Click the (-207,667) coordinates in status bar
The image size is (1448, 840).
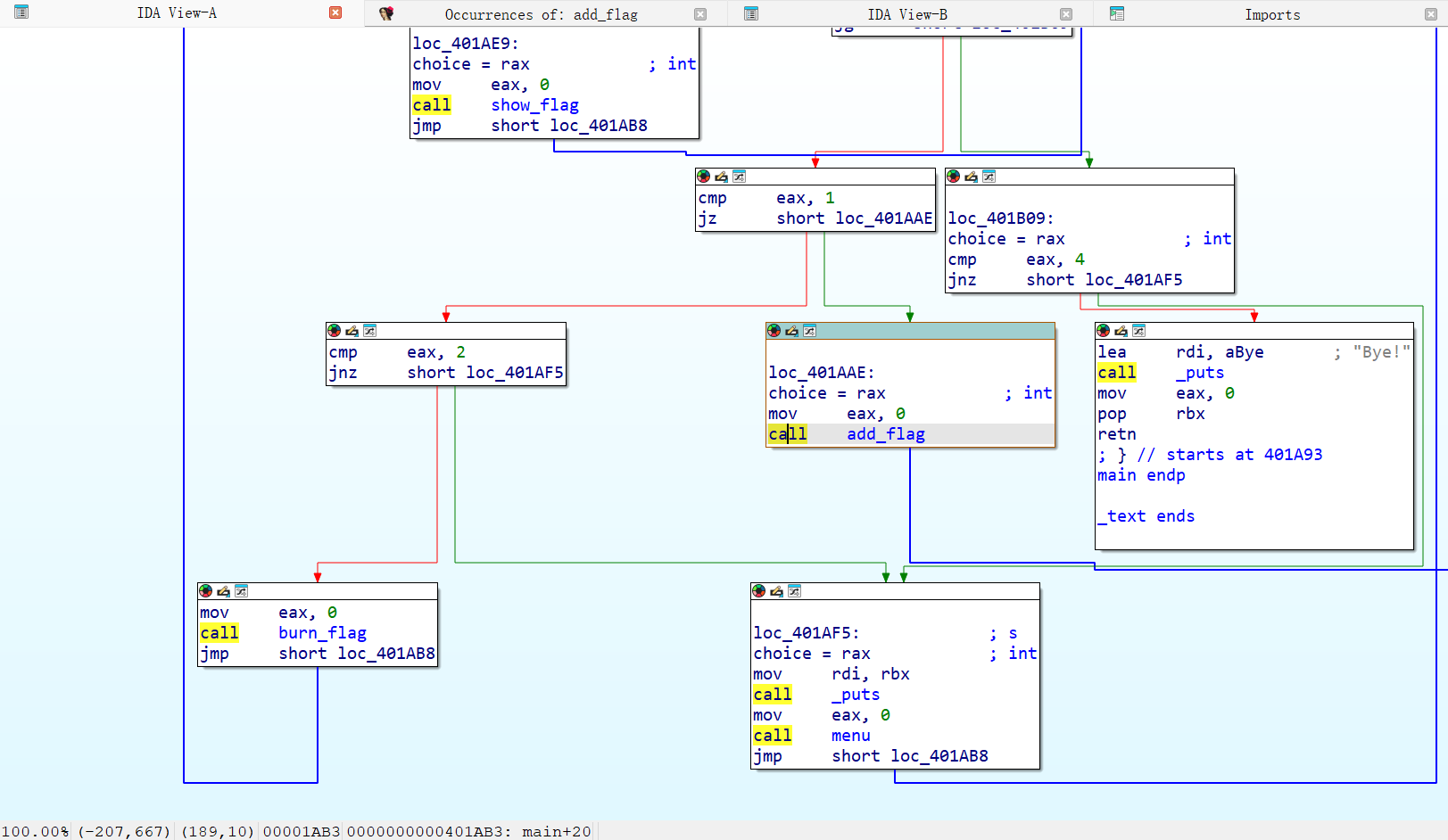tap(124, 831)
